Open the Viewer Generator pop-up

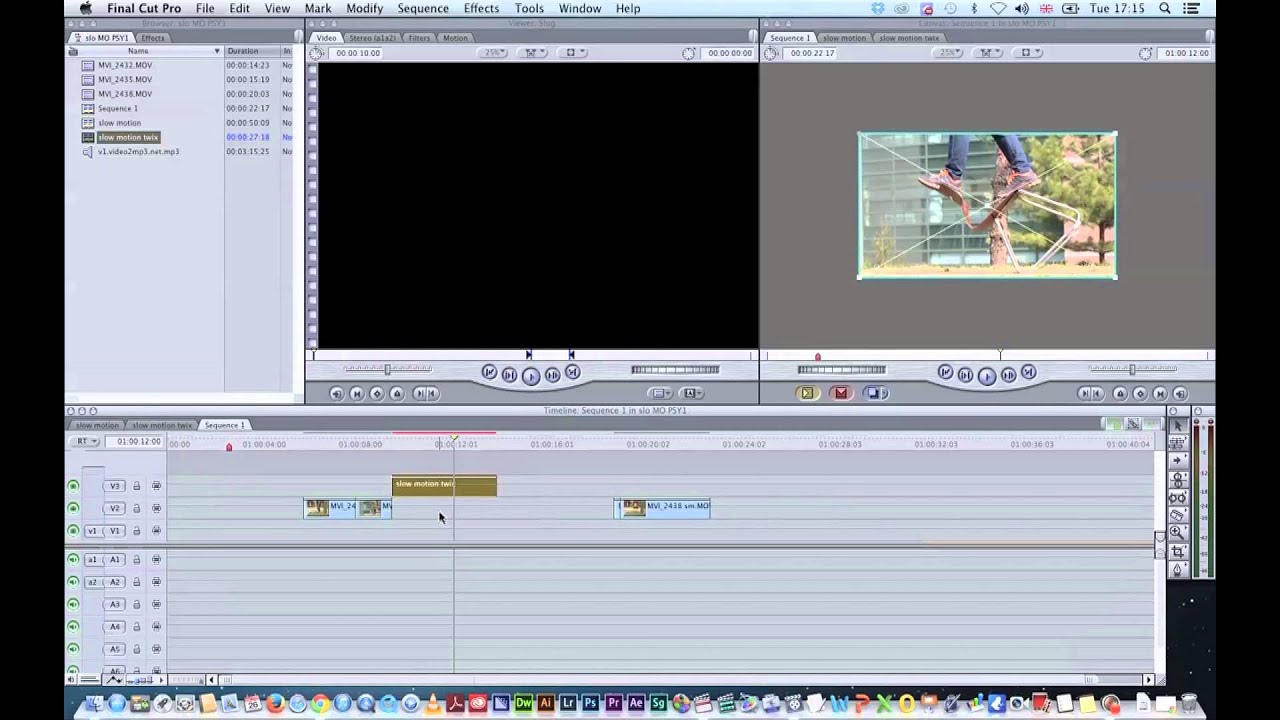pyautogui.click(x=692, y=393)
